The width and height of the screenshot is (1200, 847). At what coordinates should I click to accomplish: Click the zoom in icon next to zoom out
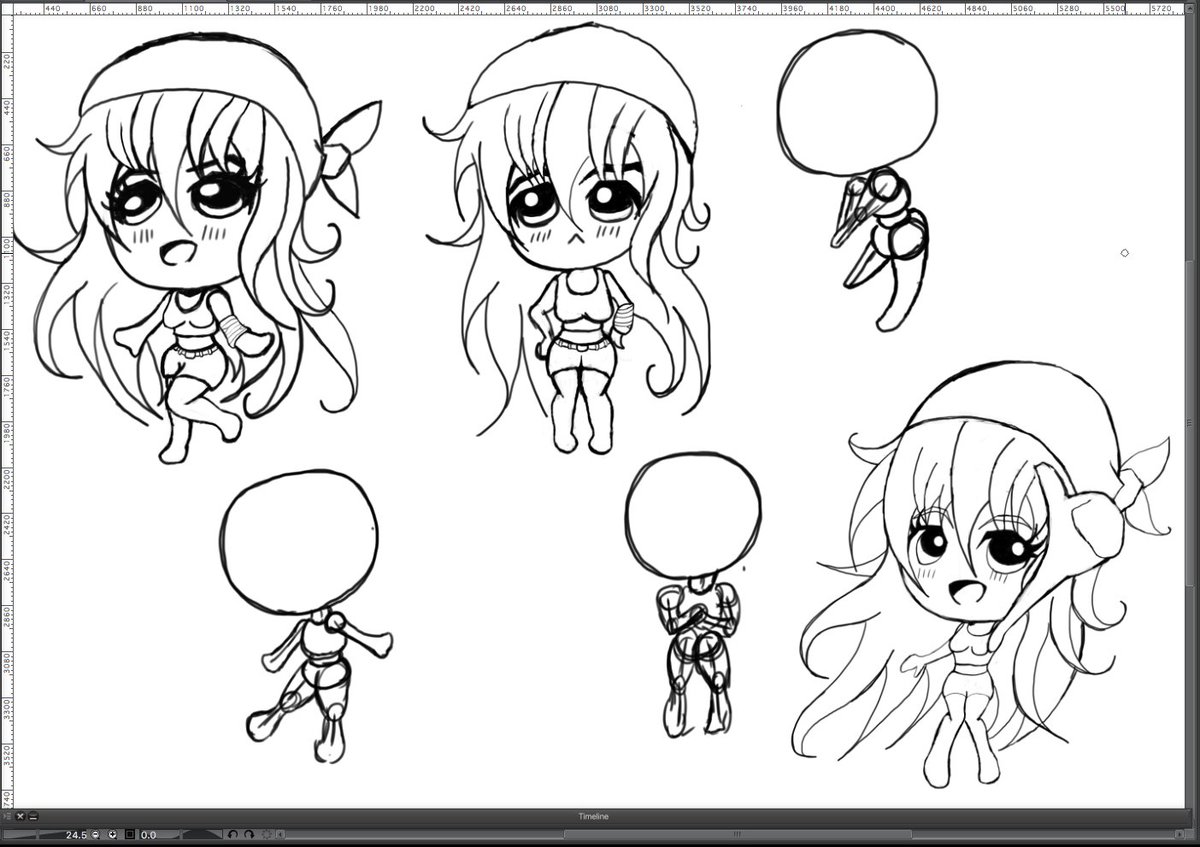pyautogui.click(x=113, y=834)
